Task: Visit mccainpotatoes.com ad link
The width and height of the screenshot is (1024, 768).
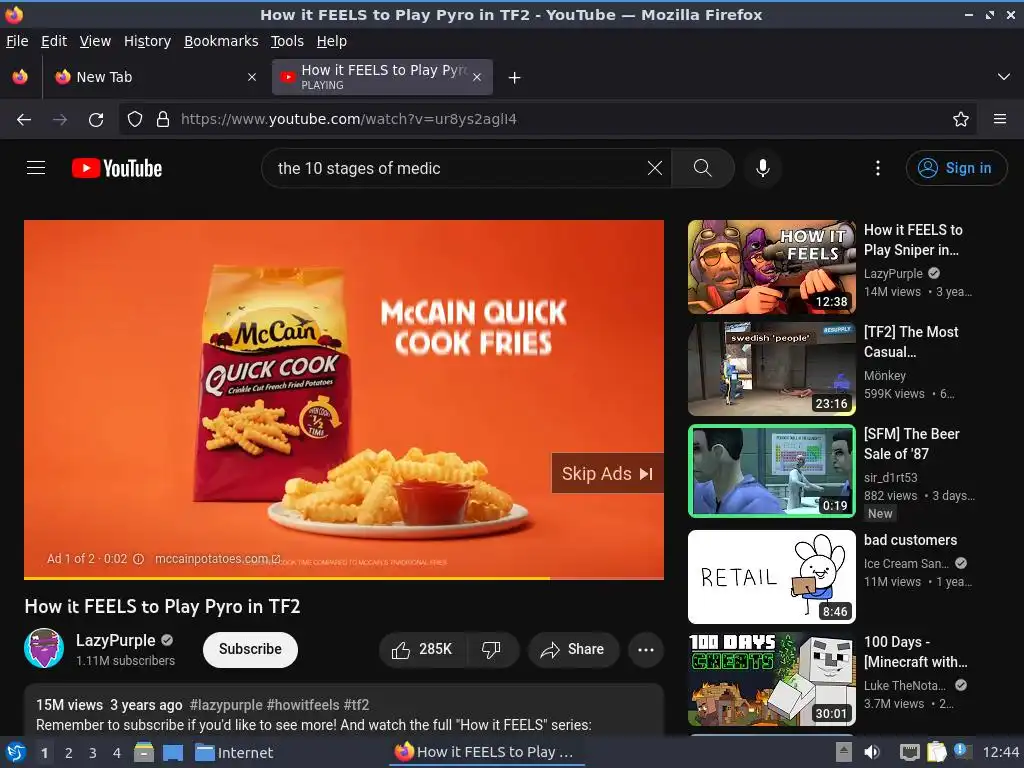Action: 217,559
